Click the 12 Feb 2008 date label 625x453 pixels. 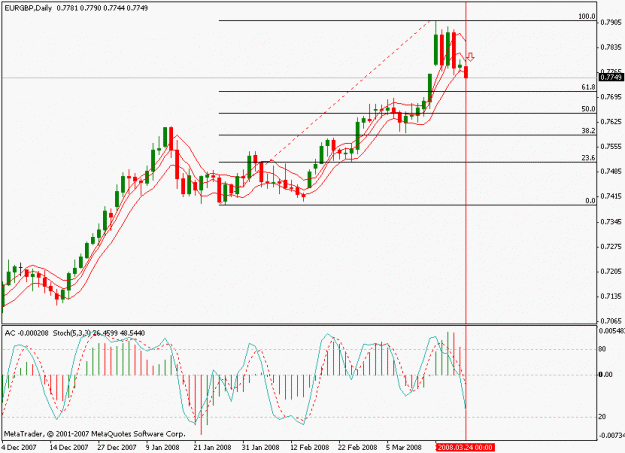309,447
